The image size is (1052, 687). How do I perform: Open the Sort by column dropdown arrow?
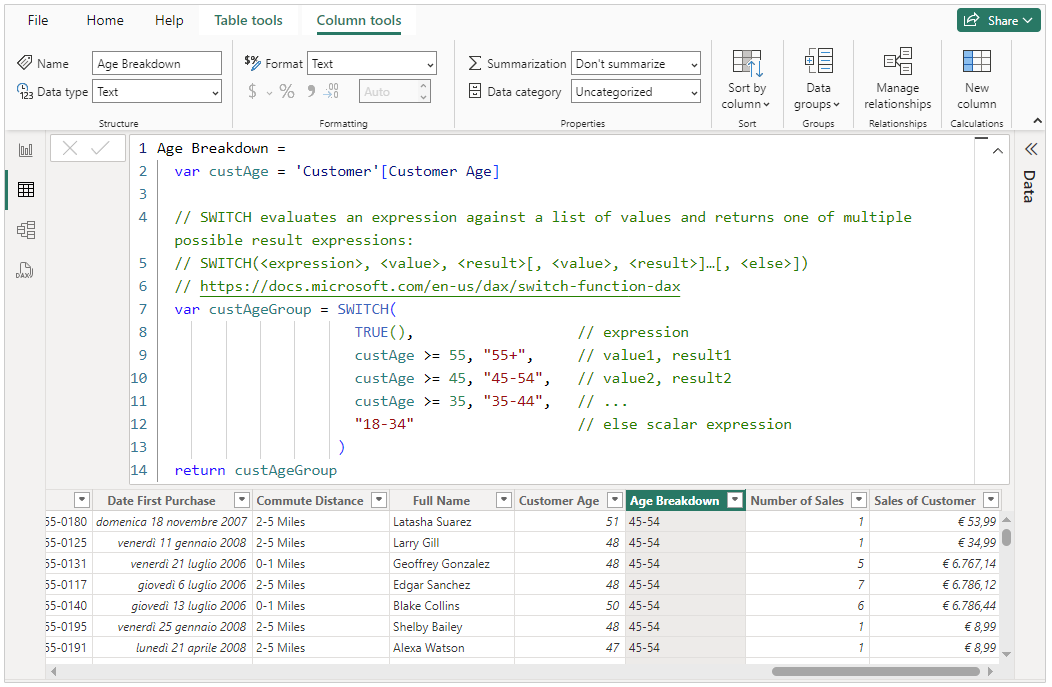[766, 105]
